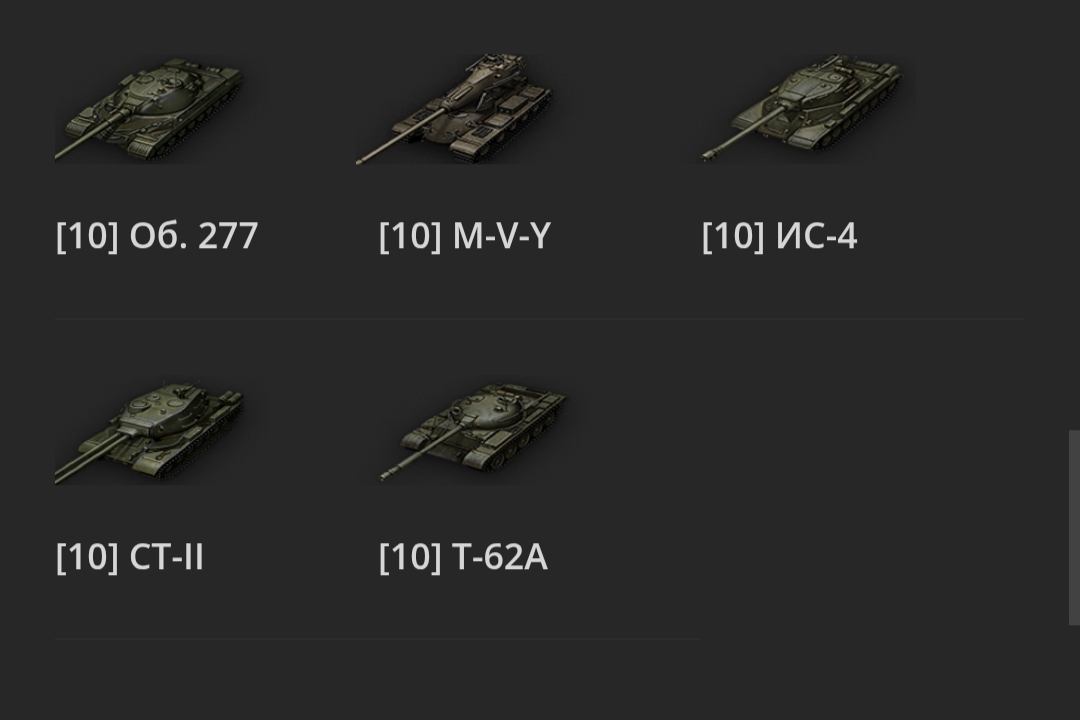Open the СТ-II name link
This screenshot has width=1080, height=720.
pos(167,557)
